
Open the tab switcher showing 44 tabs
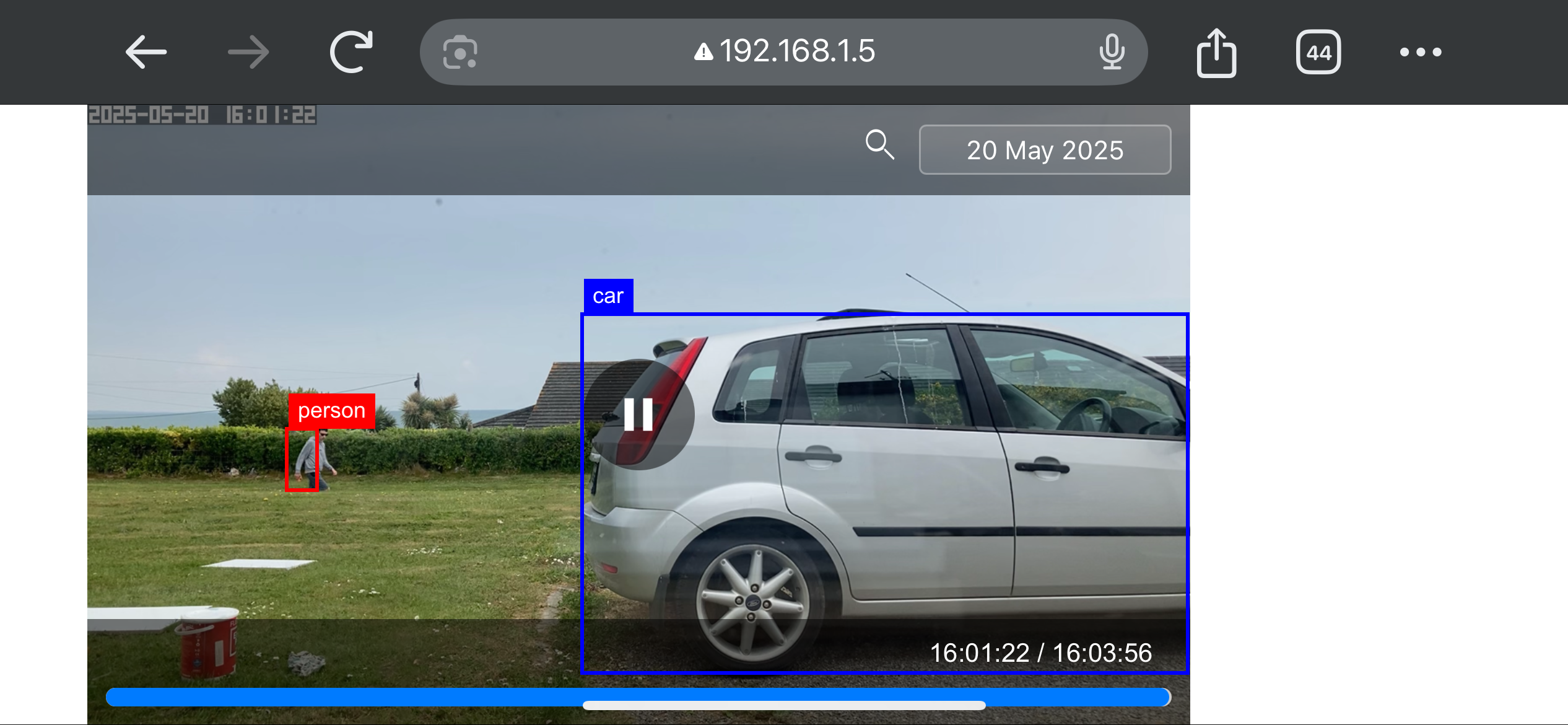(1318, 53)
